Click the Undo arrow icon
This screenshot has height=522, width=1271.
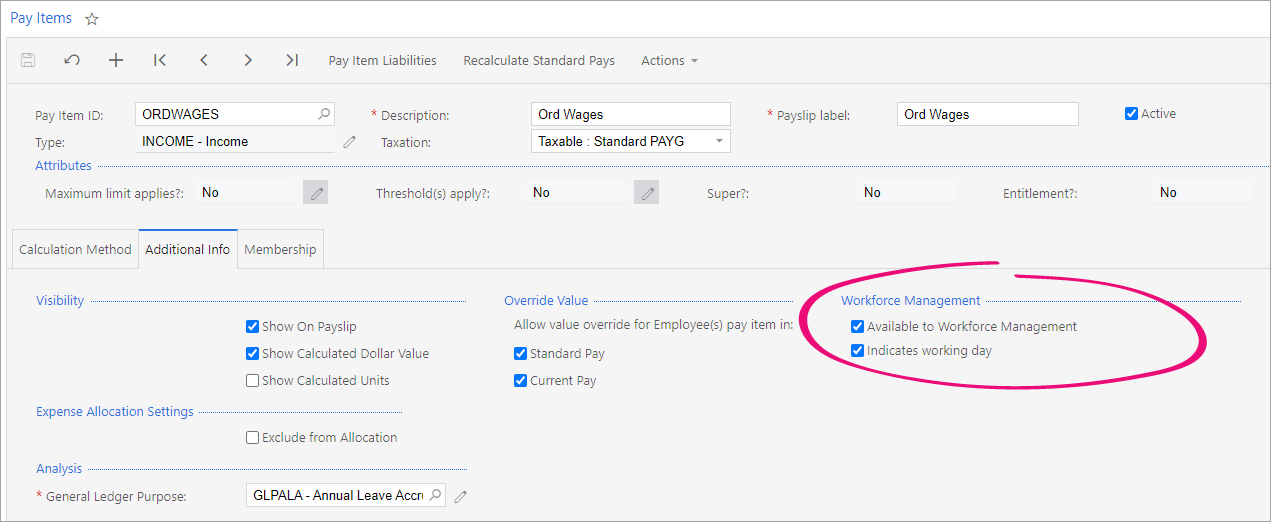coord(72,61)
